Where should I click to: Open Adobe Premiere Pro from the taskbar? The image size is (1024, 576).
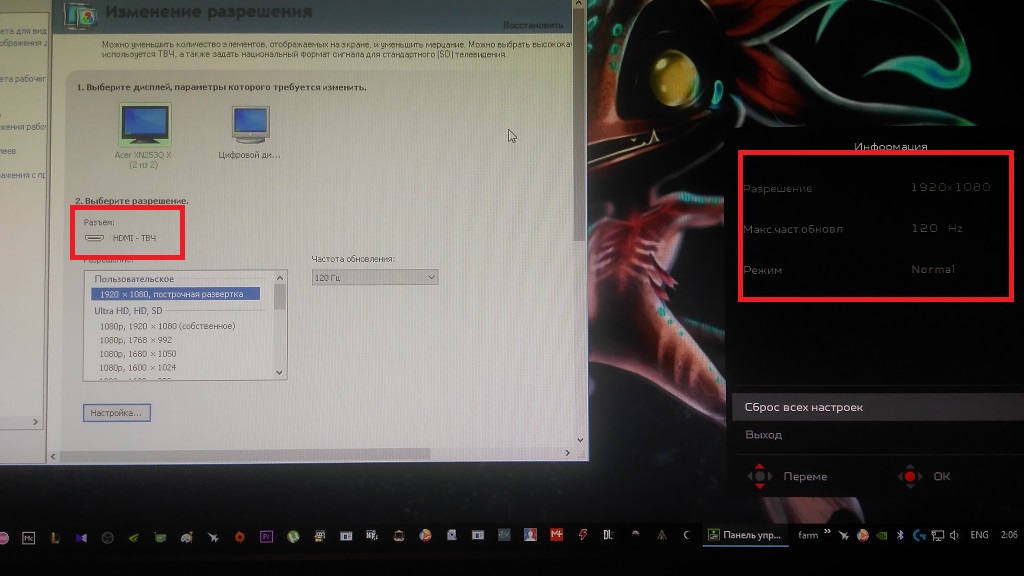click(x=266, y=536)
